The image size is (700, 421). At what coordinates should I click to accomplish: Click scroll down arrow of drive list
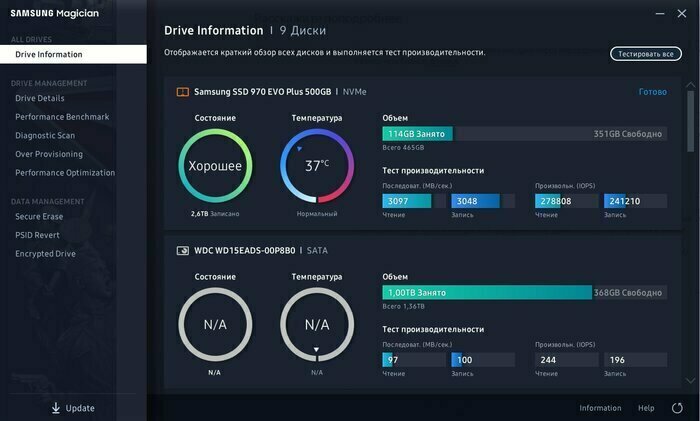(x=691, y=380)
